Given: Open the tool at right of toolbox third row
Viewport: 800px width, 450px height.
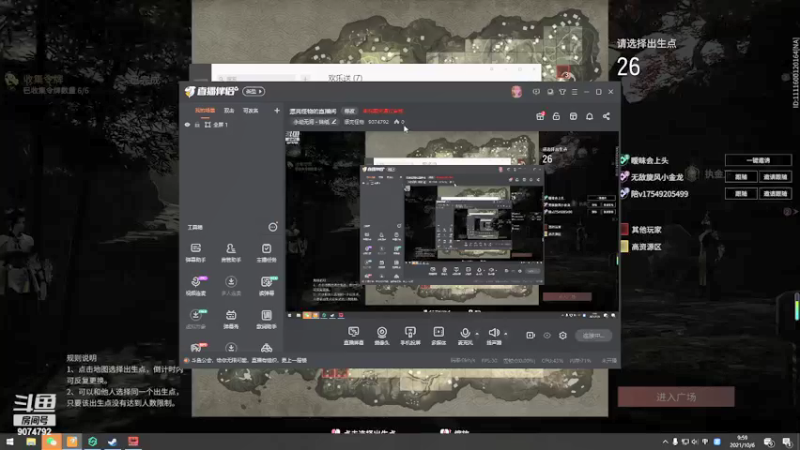Looking at the screenshot, I should coord(266,319).
